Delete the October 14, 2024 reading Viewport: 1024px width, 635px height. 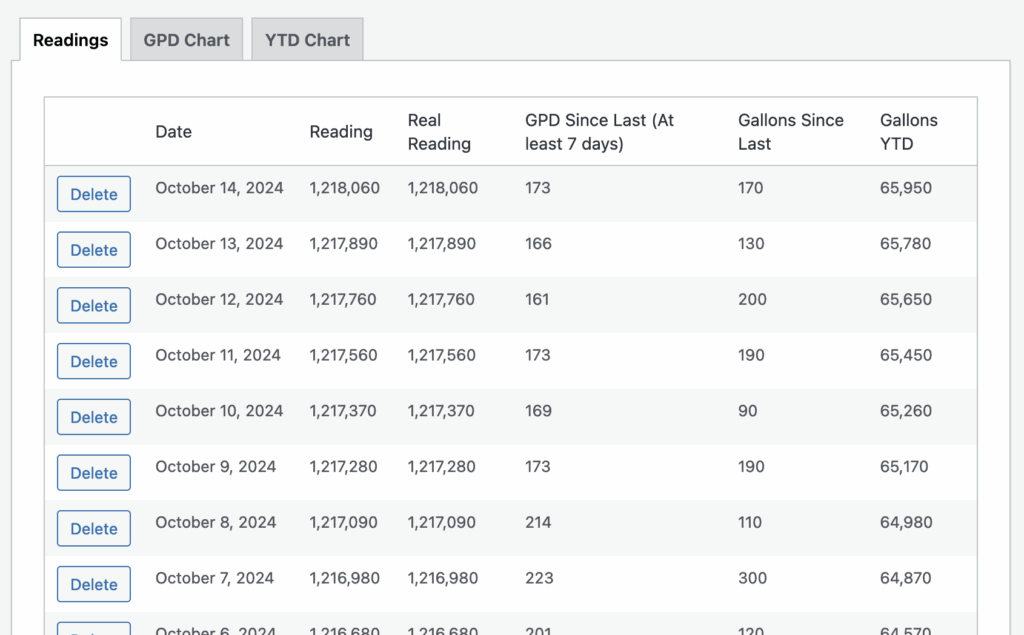(x=94, y=194)
